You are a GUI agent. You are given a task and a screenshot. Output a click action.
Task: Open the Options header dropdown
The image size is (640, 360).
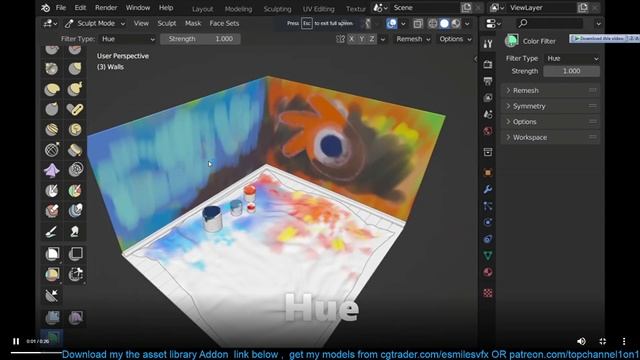[x=455, y=39]
